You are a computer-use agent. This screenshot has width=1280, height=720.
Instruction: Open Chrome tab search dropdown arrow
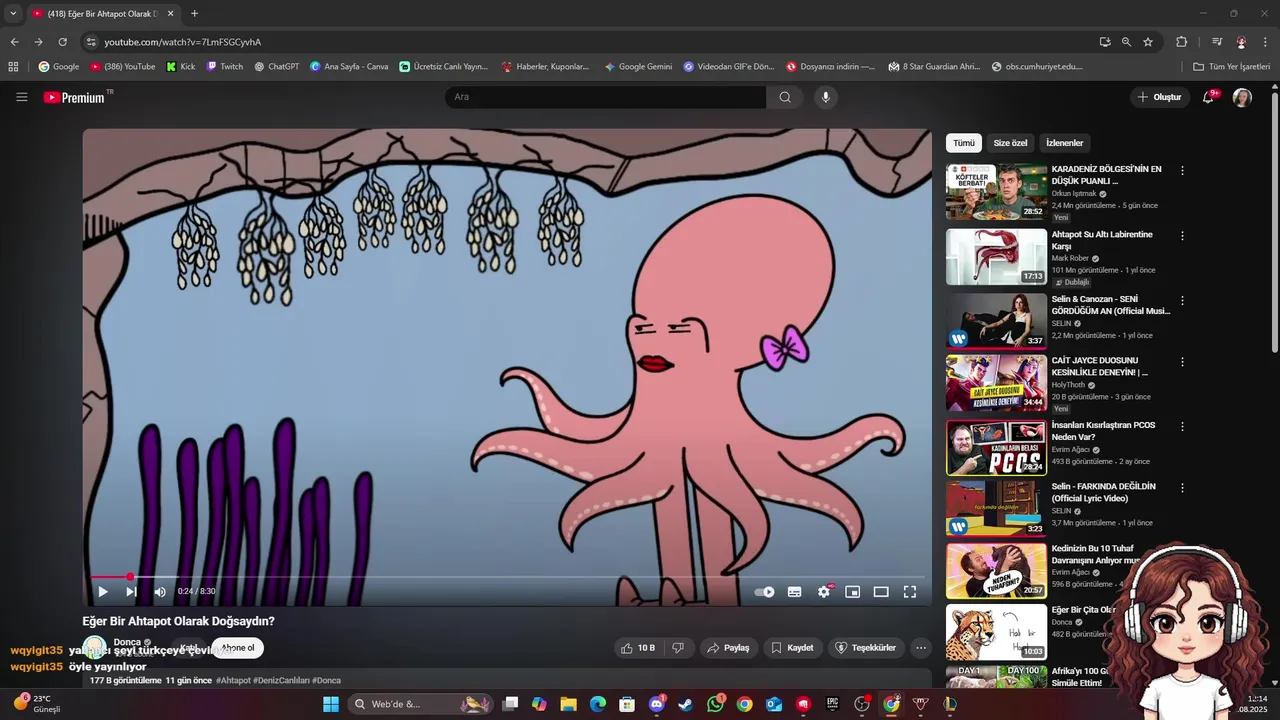(x=13, y=14)
